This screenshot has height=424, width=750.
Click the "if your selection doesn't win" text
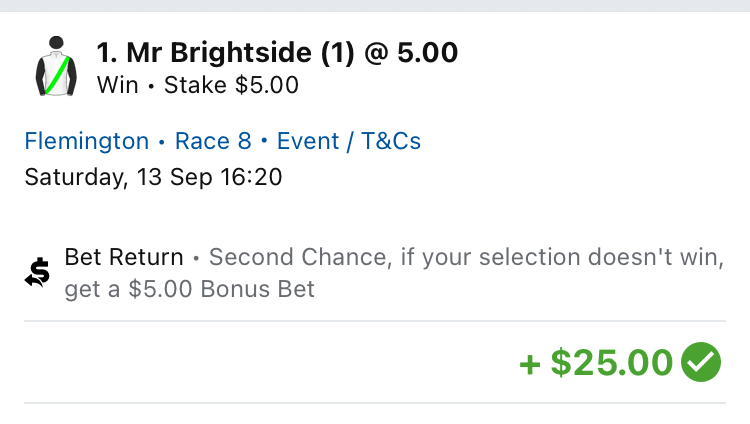560,257
